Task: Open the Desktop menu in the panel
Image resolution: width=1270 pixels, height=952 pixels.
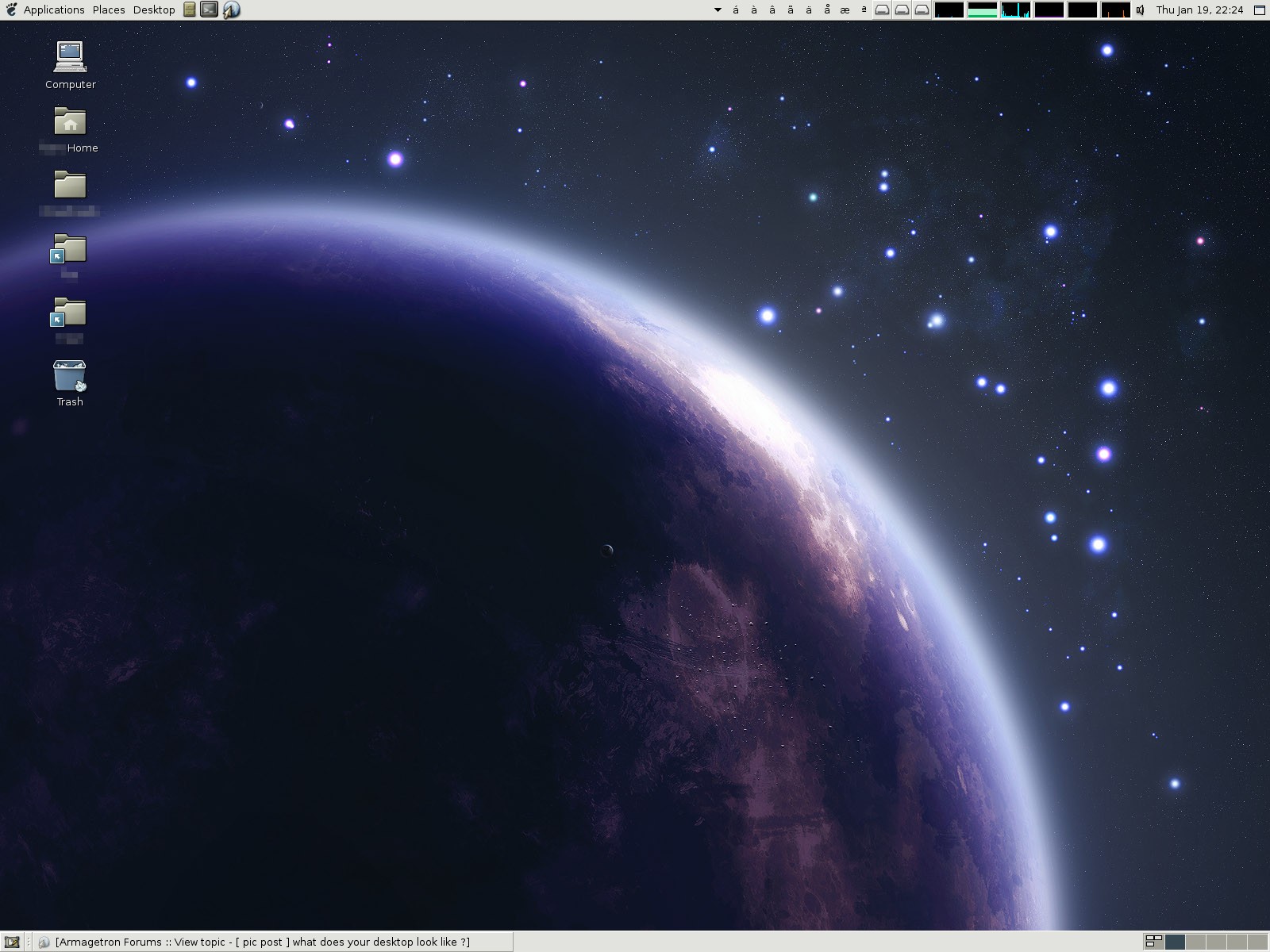Action: click(154, 10)
